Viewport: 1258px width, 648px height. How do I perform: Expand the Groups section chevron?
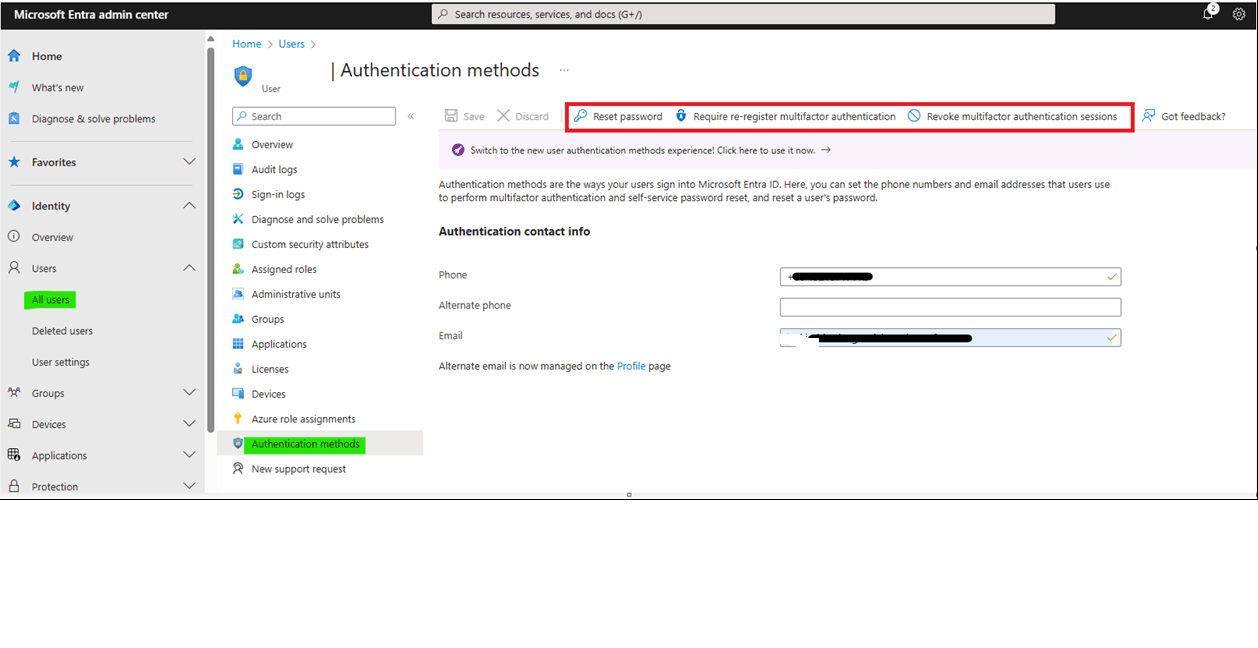click(x=189, y=393)
